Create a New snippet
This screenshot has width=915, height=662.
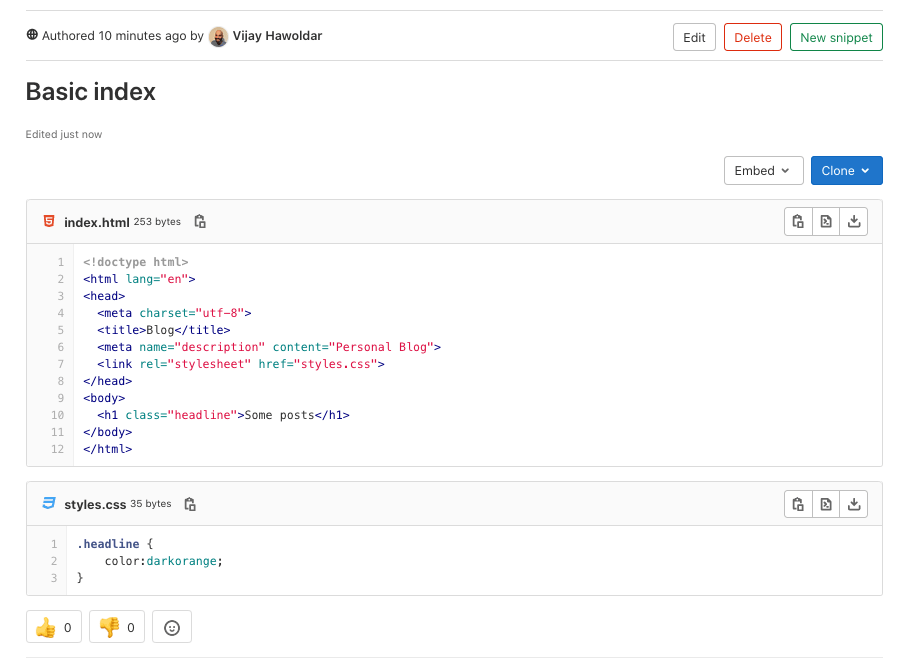tap(836, 37)
